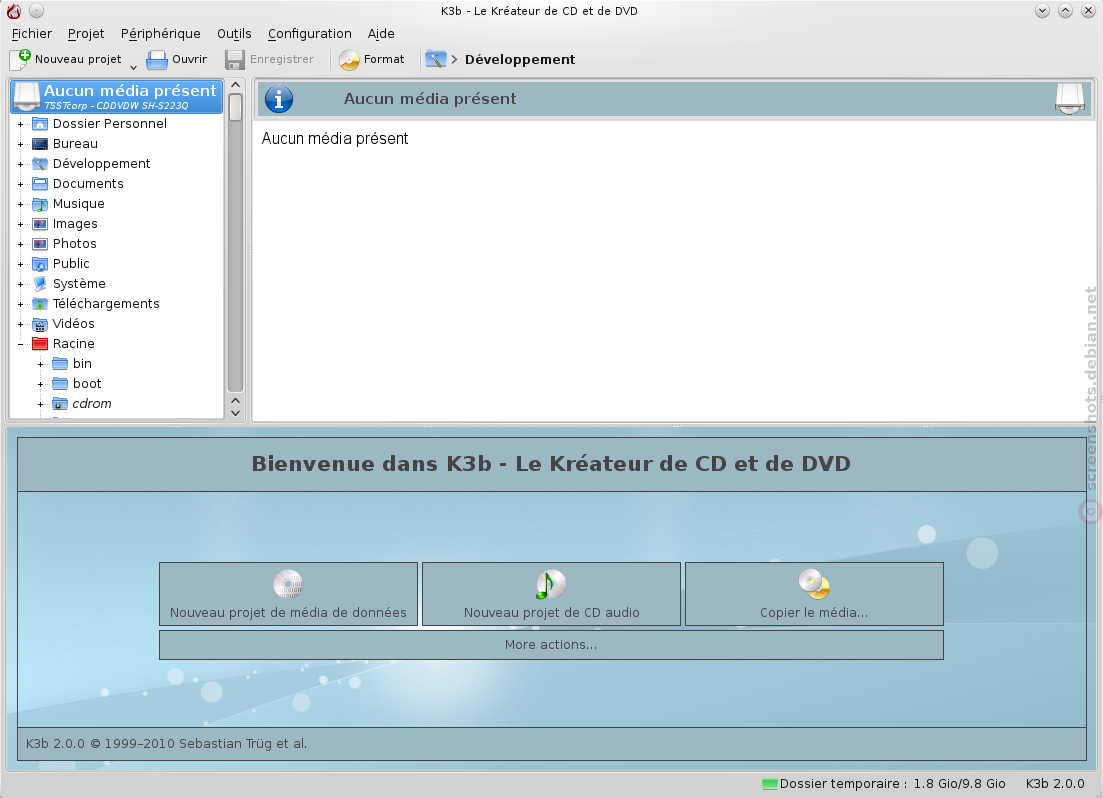Click the K3b 2.0.0 version in status bar
The height and width of the screenshot is (798, 1103).
coord(1055,784)
